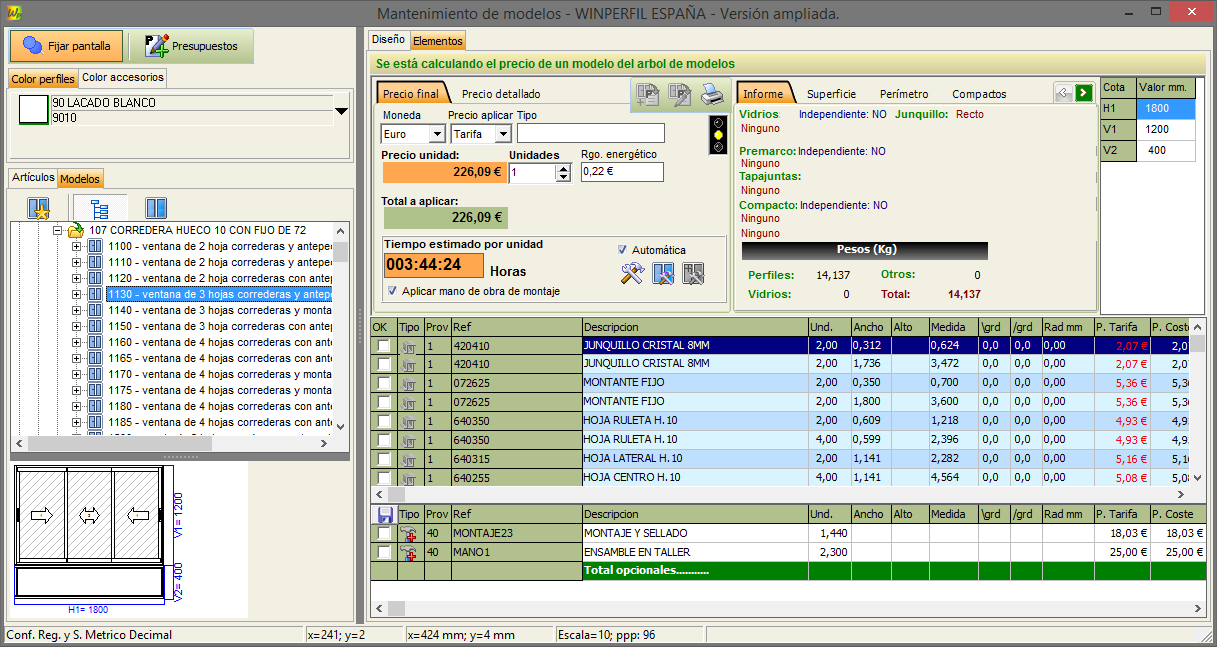The height and width of the screenshot is (647, 1217).
Task: Switch to the Color accesorios tab
Action: [122, 77]
